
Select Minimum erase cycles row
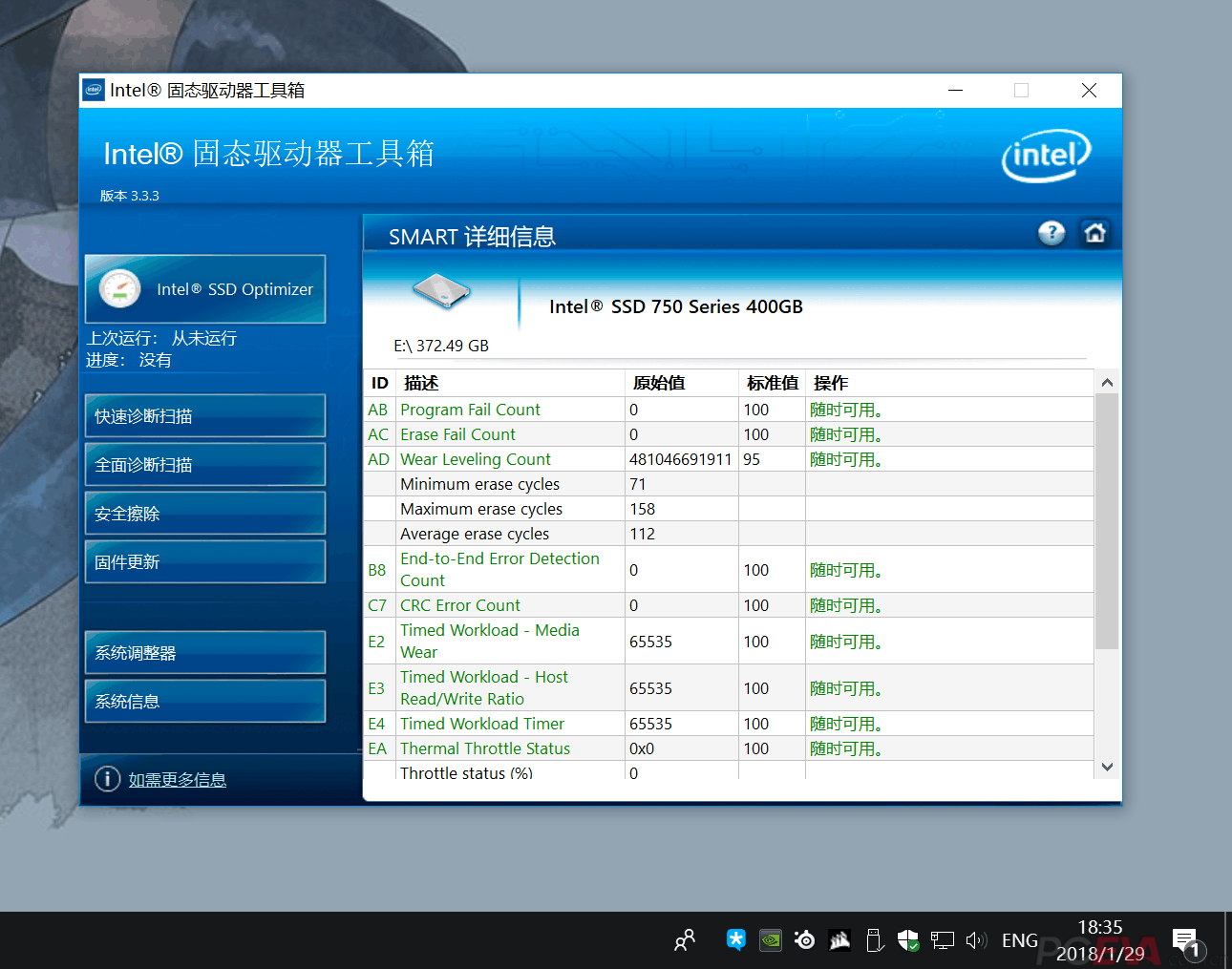(x=729, y=484)
